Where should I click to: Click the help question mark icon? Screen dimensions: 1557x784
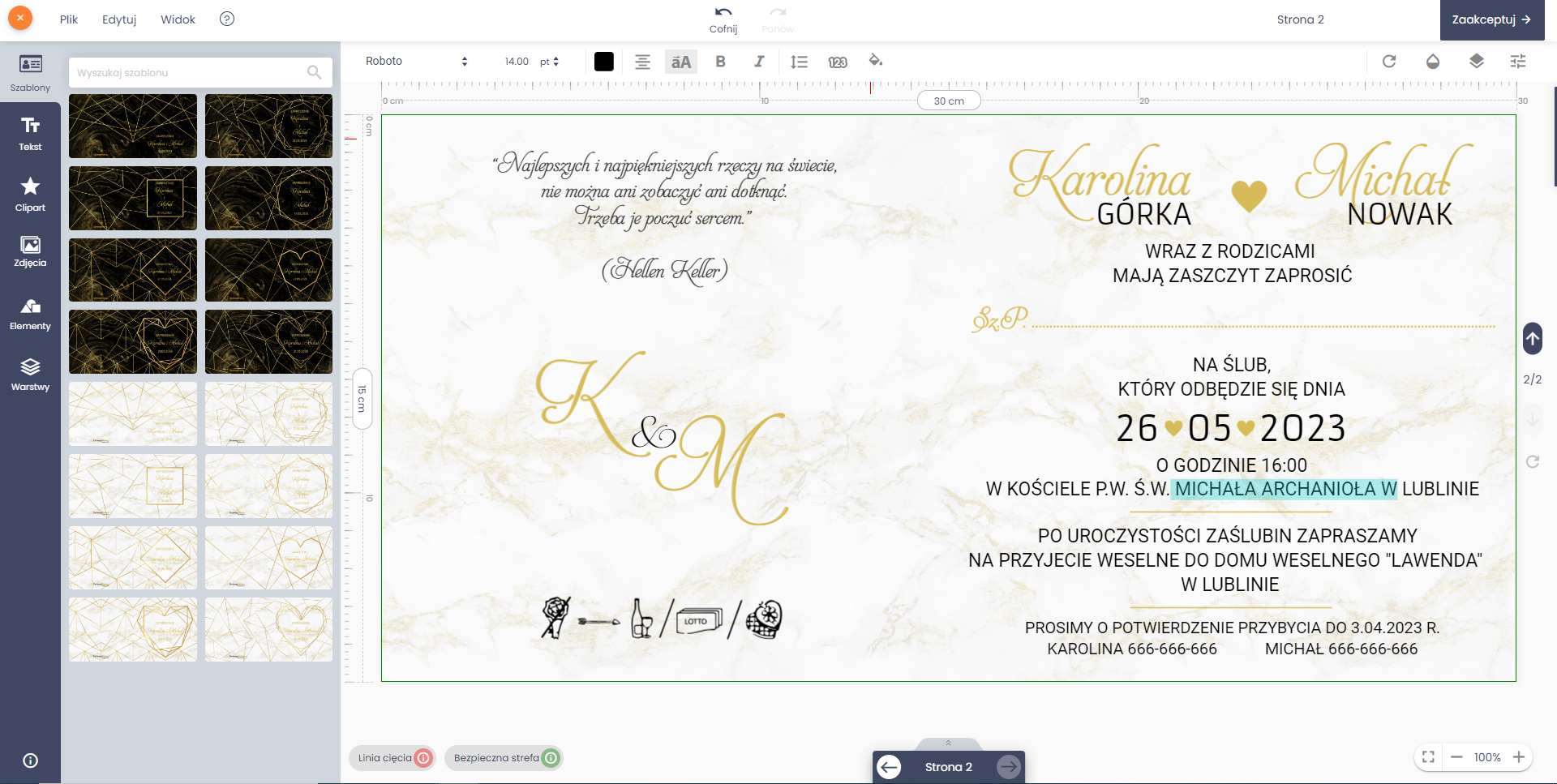(227, 19)
